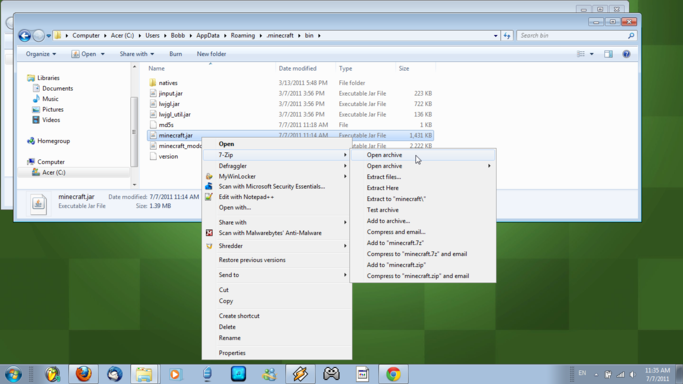Click the Search bin input field
The width and height of the screenshot is (683, 384).
pos(571,36)
